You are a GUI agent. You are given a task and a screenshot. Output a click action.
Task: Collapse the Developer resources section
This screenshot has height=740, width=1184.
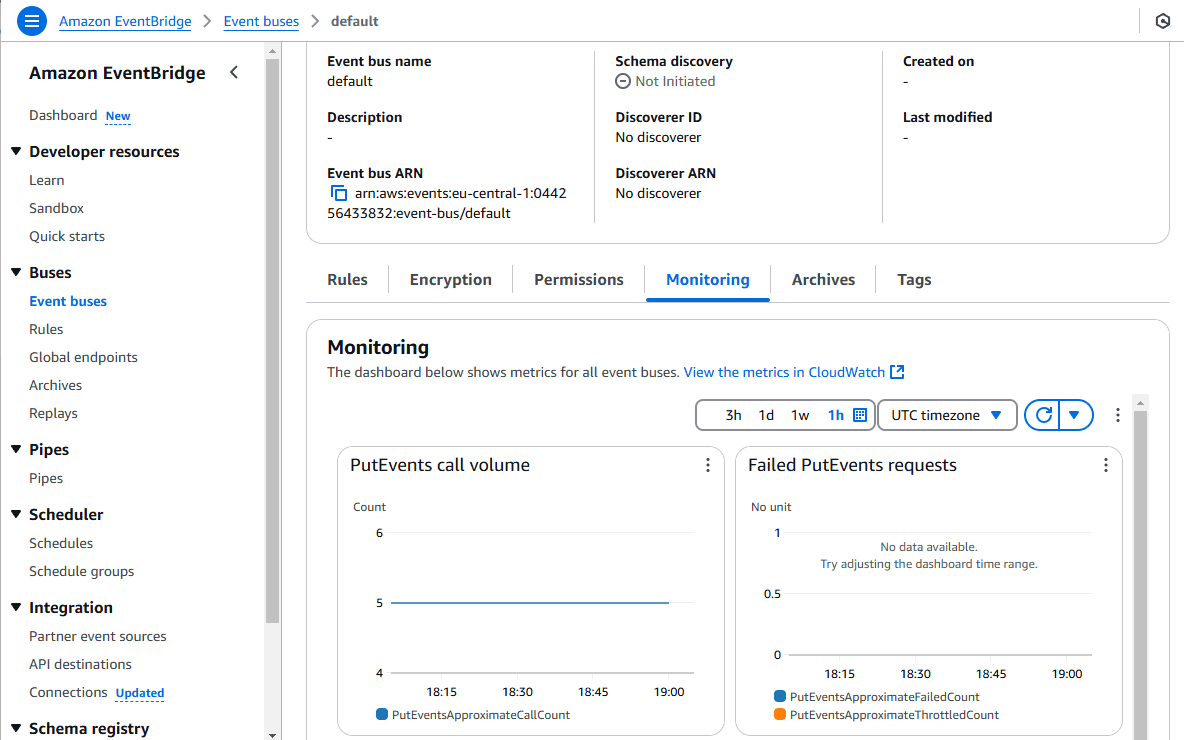16,151
